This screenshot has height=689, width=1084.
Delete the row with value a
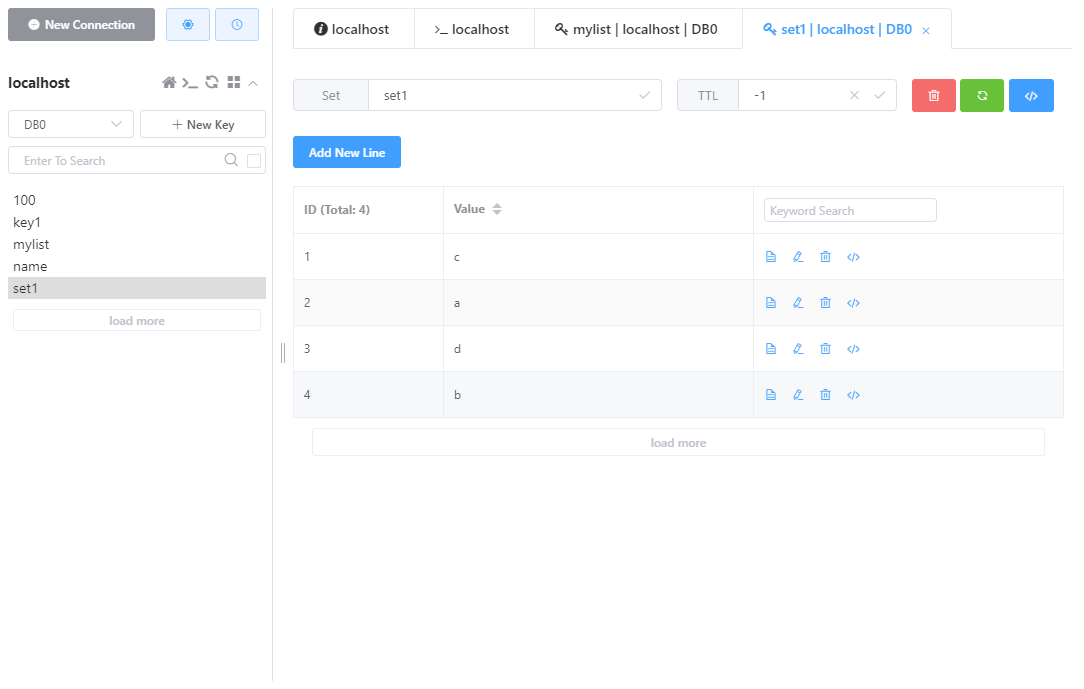(825, 303)
